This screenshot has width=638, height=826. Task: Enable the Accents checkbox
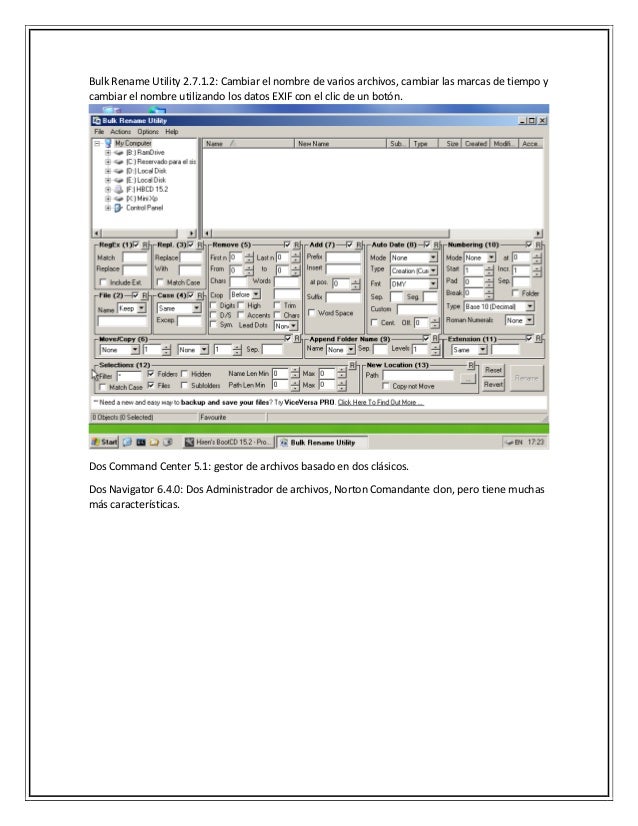(241, 315)
